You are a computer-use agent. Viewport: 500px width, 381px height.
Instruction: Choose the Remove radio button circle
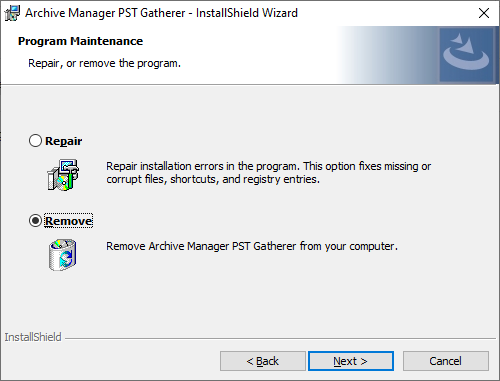pos(35,221)
